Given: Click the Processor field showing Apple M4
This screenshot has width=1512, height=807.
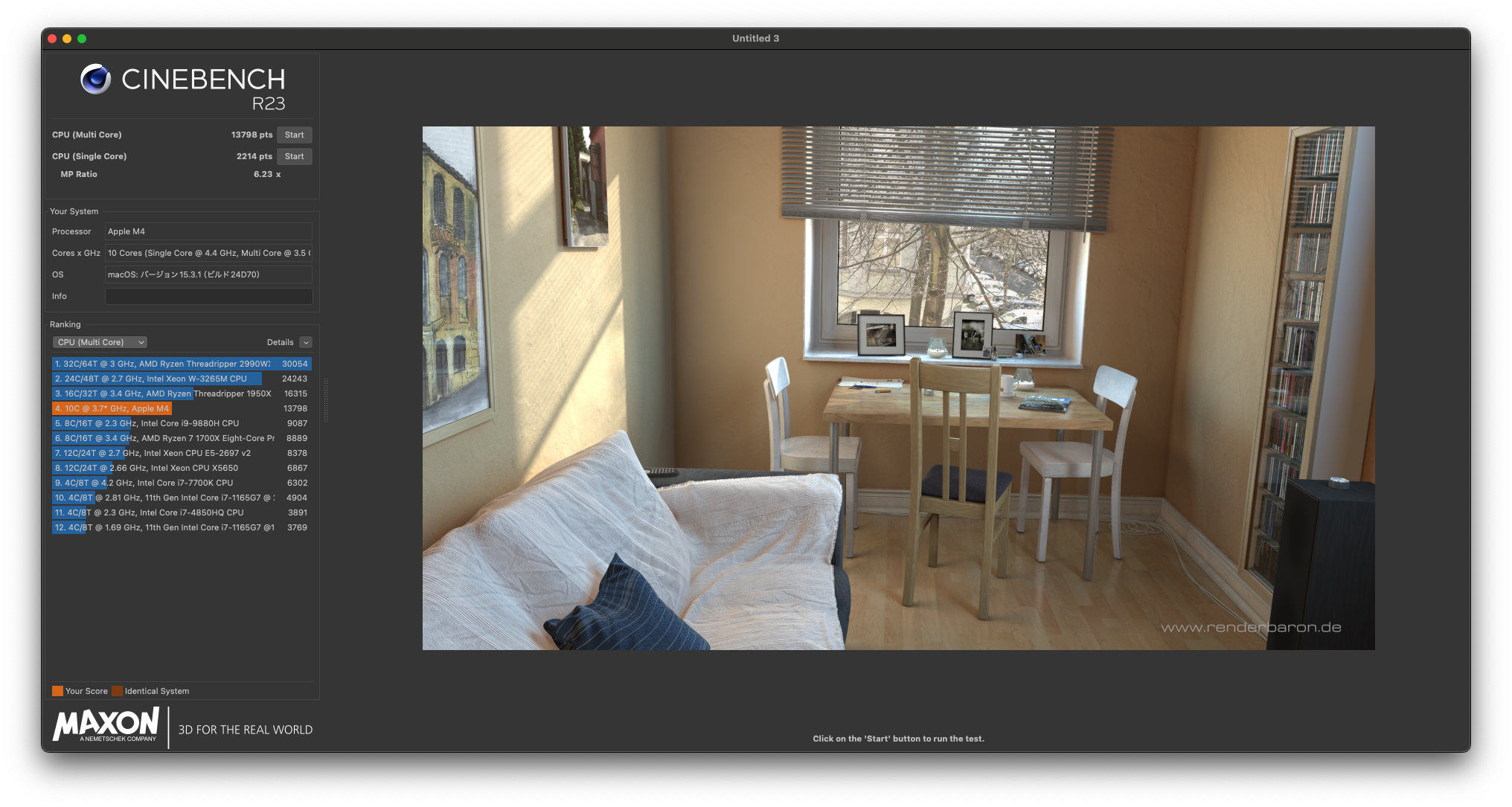Looking at the screenshot, I should (x=208, y=231).
